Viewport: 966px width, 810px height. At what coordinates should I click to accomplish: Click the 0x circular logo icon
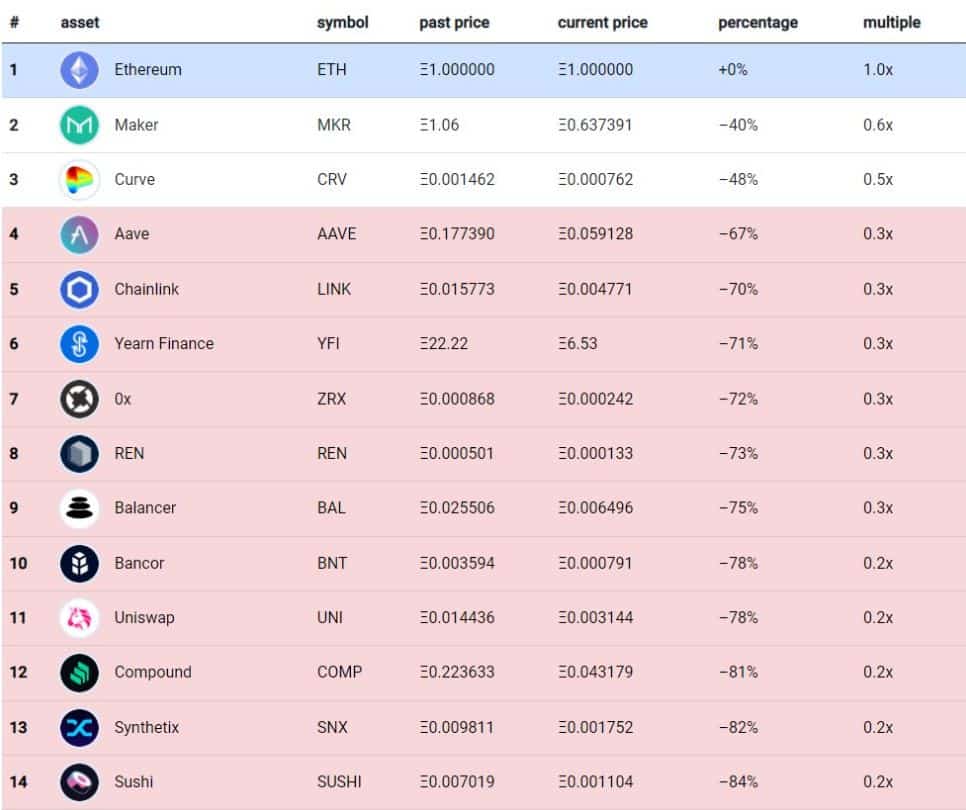click(x=79, y=399)
